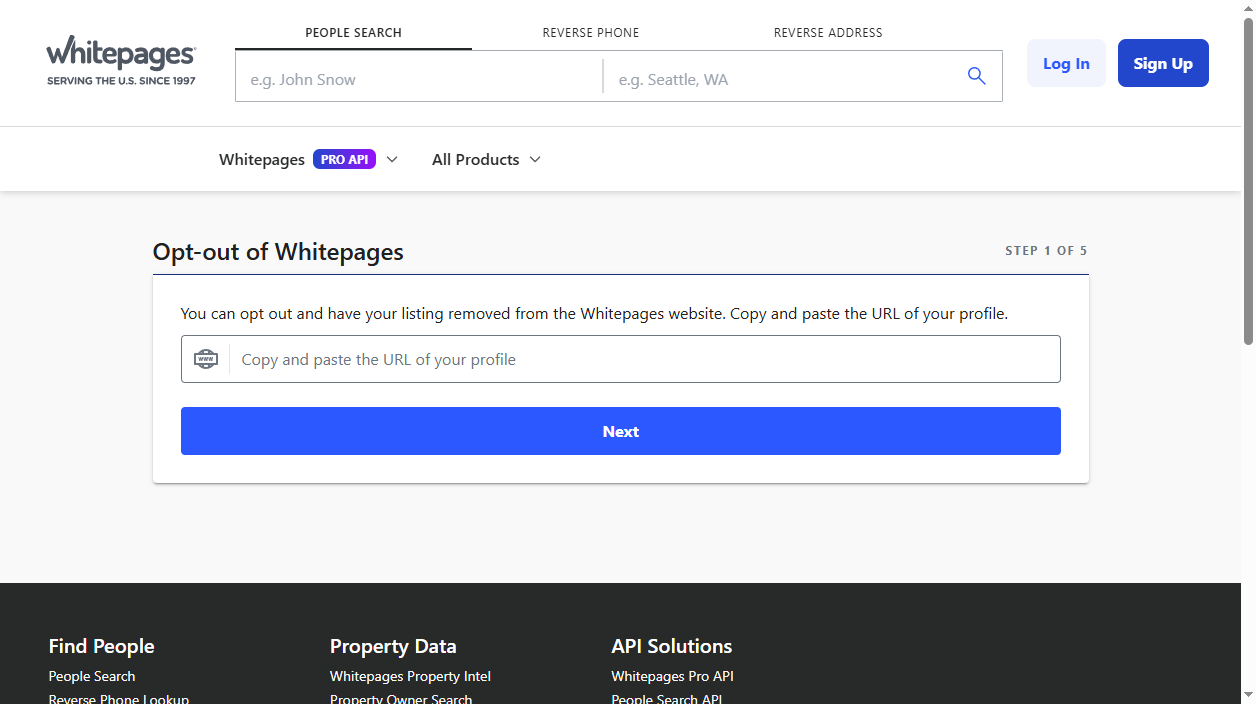Screen dimensions: 1256x704
Task: Click the PRO API badge
Action: click(344, 159)
